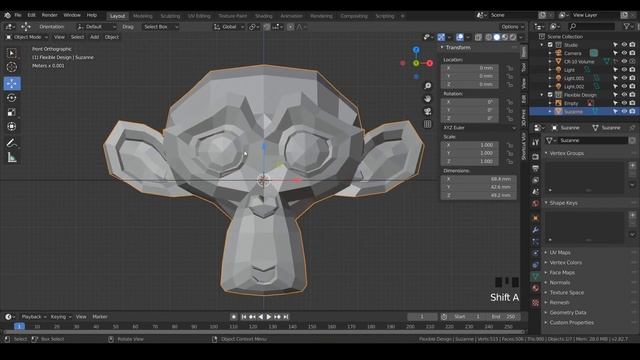This screenshot has width=640, height=360.
Task: Select the Select Box tool in toolbar
Action: [x=11, y=53]
